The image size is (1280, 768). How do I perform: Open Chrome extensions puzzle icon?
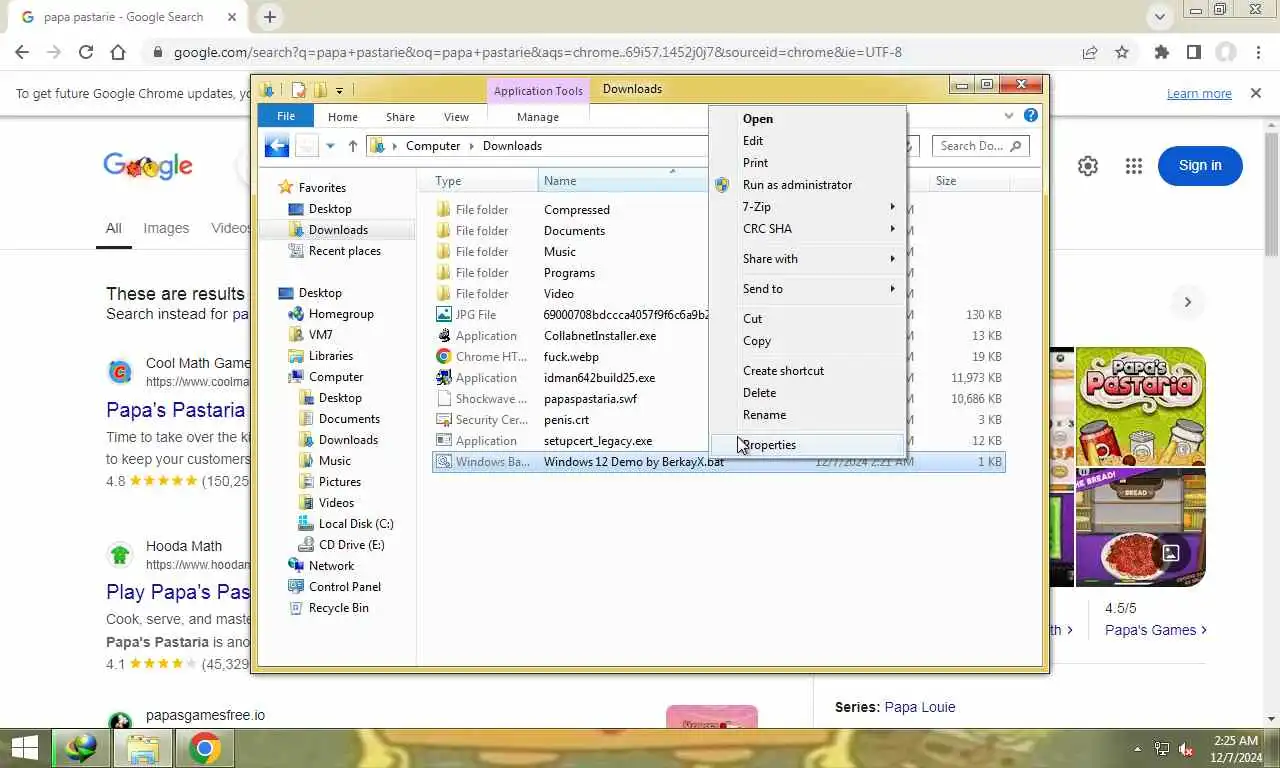1161,52
